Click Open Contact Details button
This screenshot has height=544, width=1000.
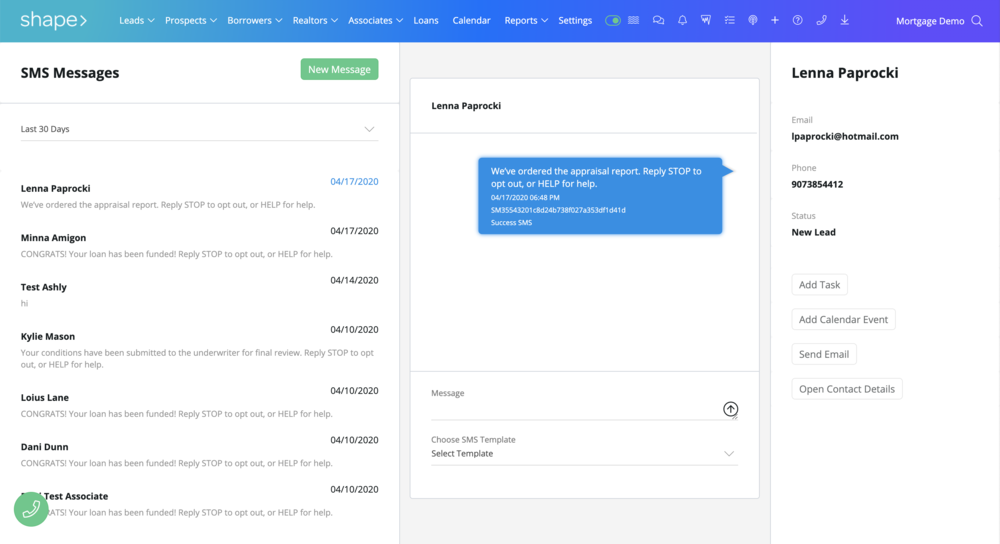(847, 389)
